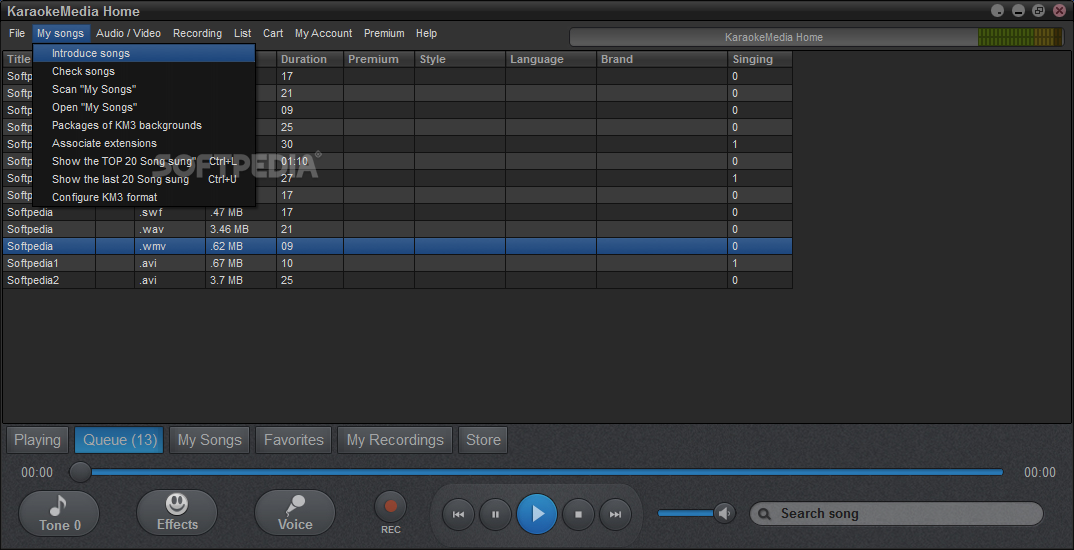Click in the Search song field
Image resolution: width=1074 pixels, height=550 pixels.
coord(896,514)
